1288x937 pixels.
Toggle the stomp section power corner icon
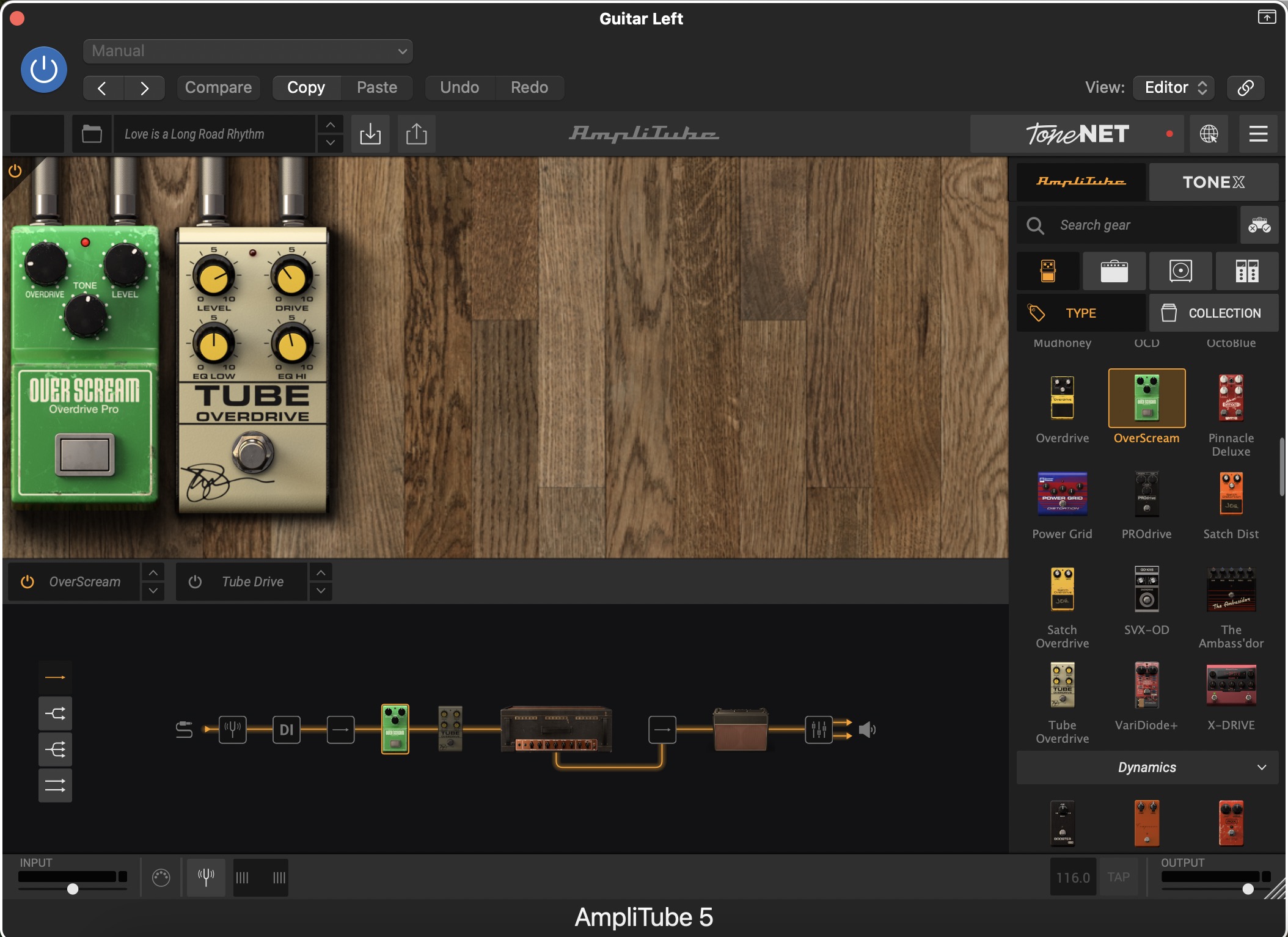[15, 170]
